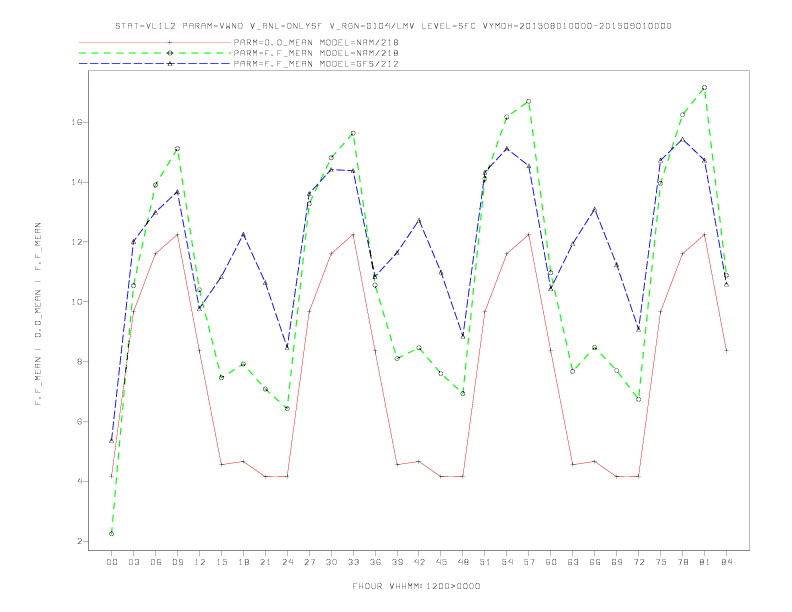The image size is (792, 612).
Task: Click x-axis tick label 30
Action: click(331, 562)
